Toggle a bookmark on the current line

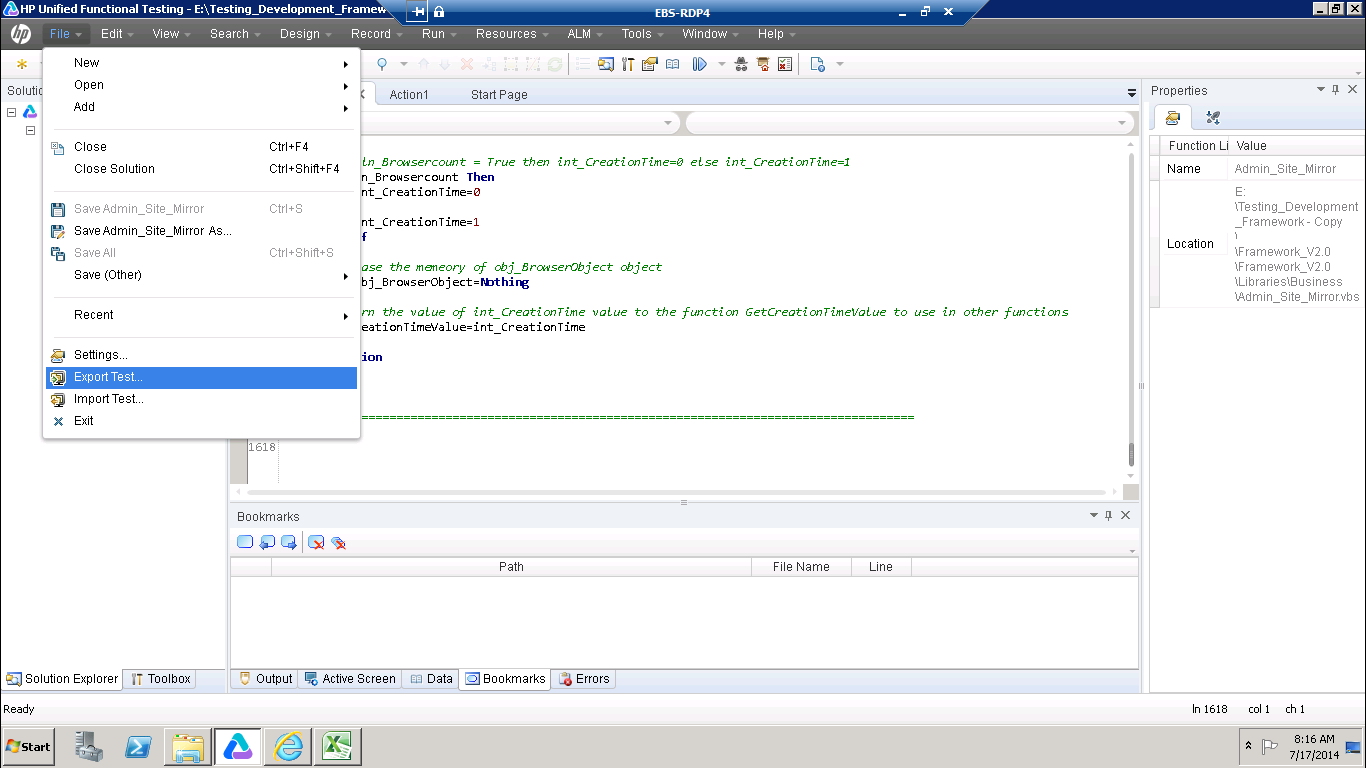pyautogui.click(x=245, y=541)
